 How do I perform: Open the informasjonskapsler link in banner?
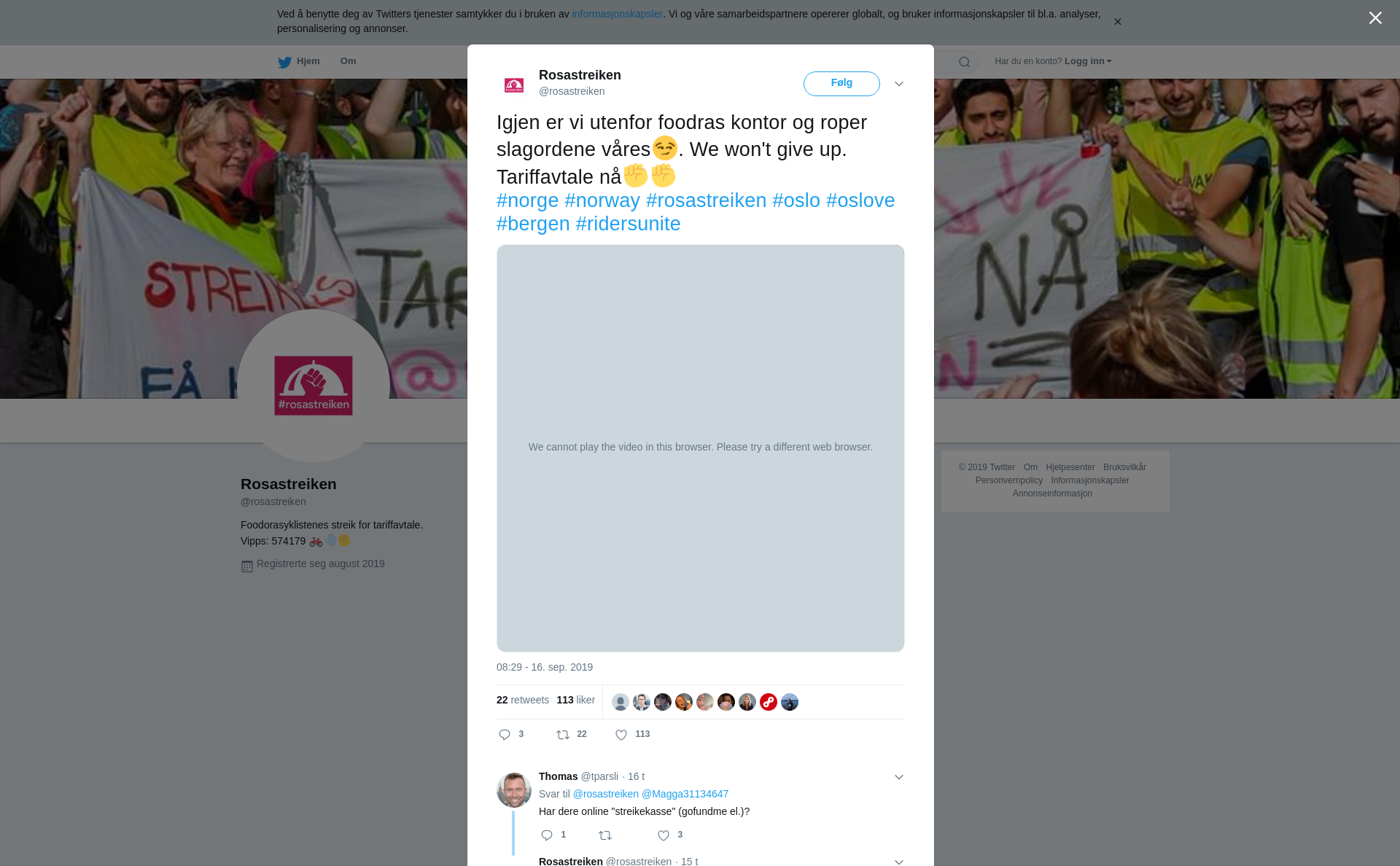click(x=617, y=14)
